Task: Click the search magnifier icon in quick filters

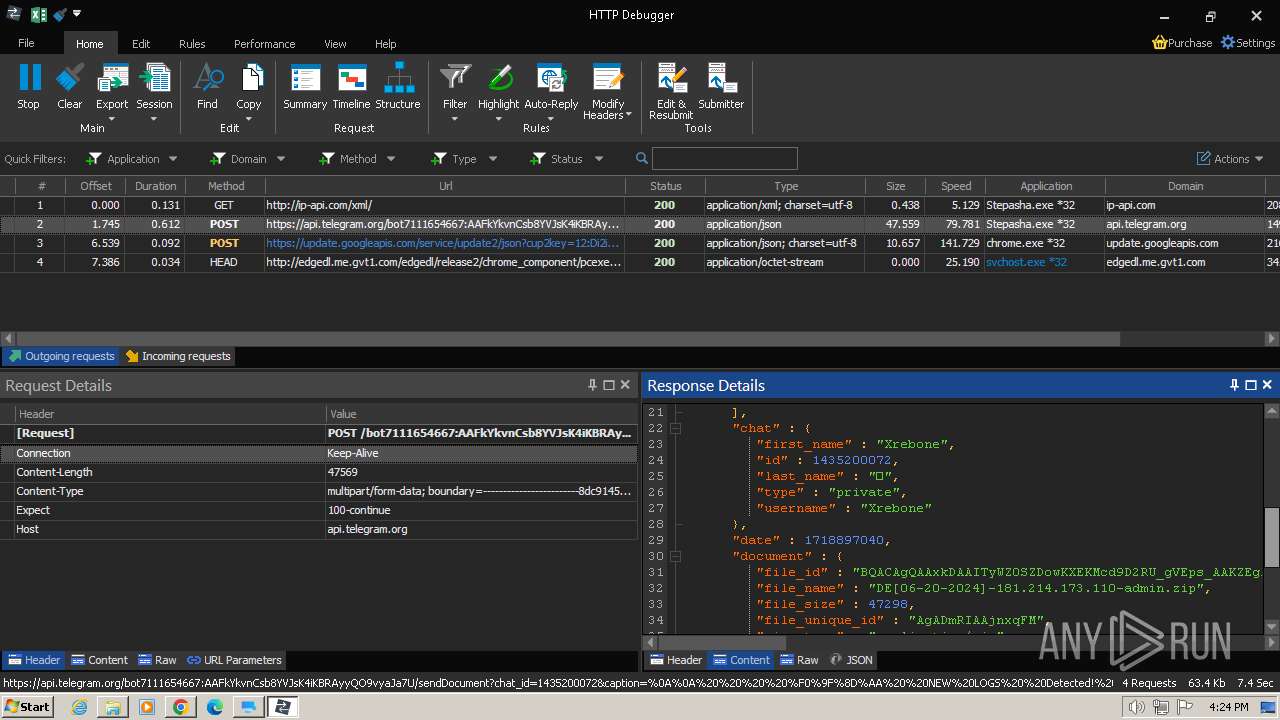Action: click(642, 158)
